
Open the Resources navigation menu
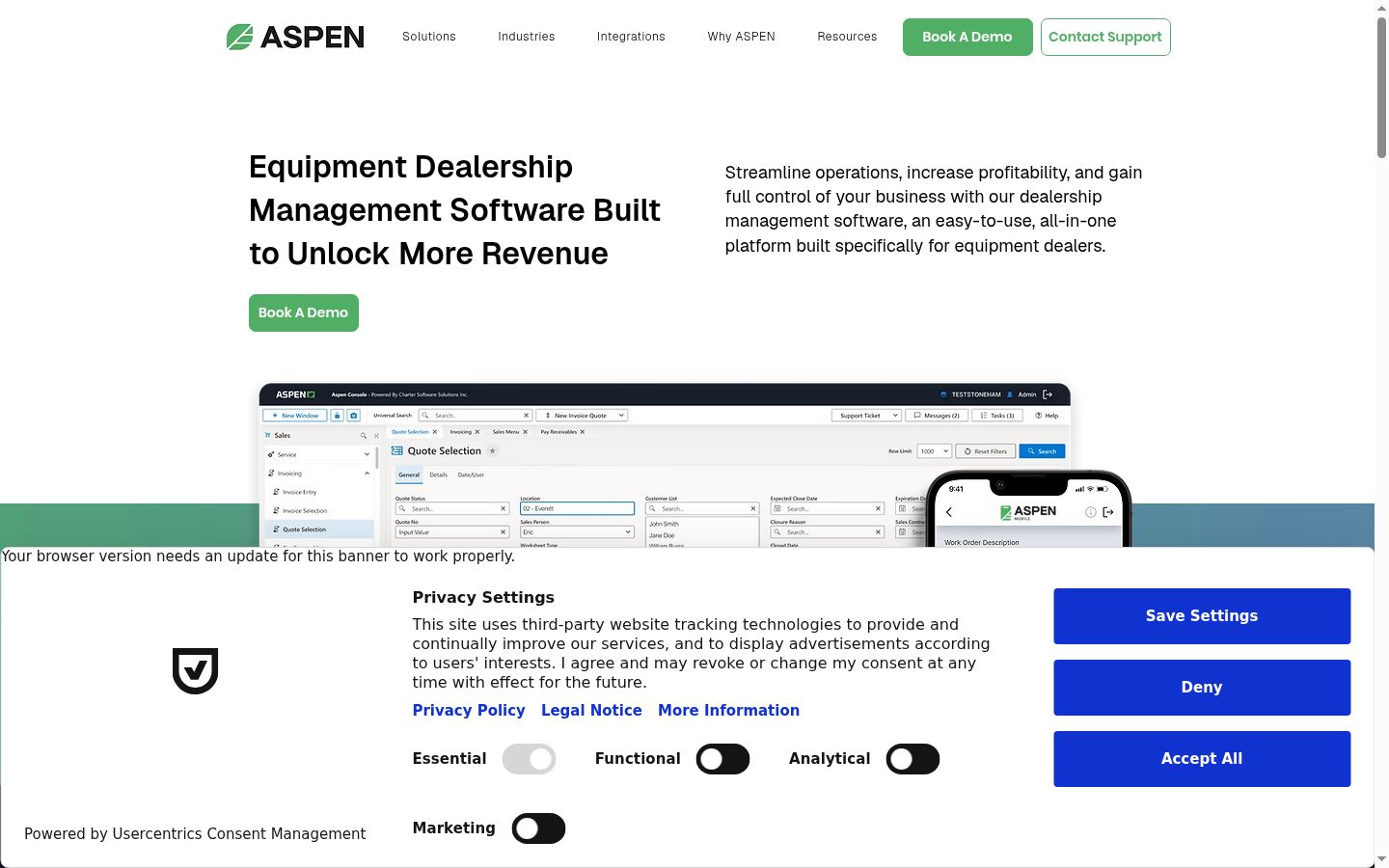(847, 37)
